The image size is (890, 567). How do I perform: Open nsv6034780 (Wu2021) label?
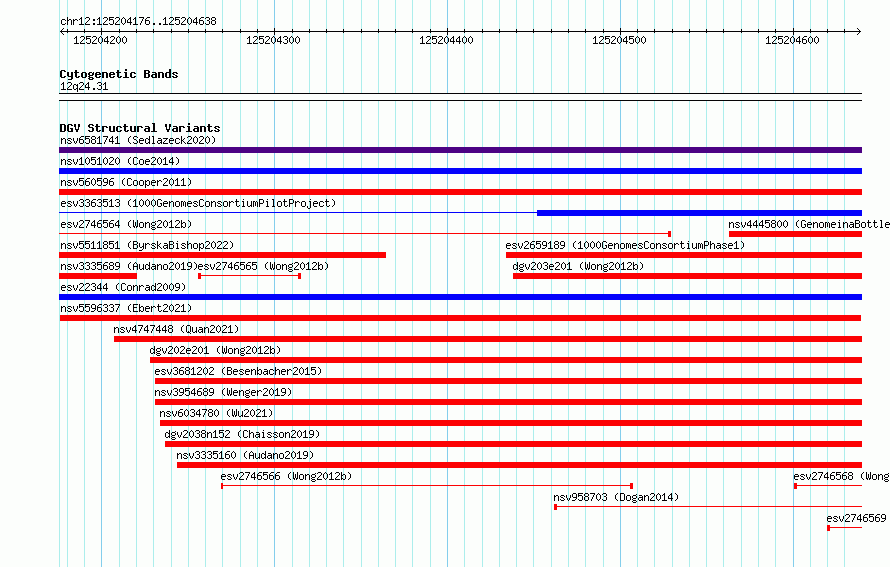[x=216, y=413]
